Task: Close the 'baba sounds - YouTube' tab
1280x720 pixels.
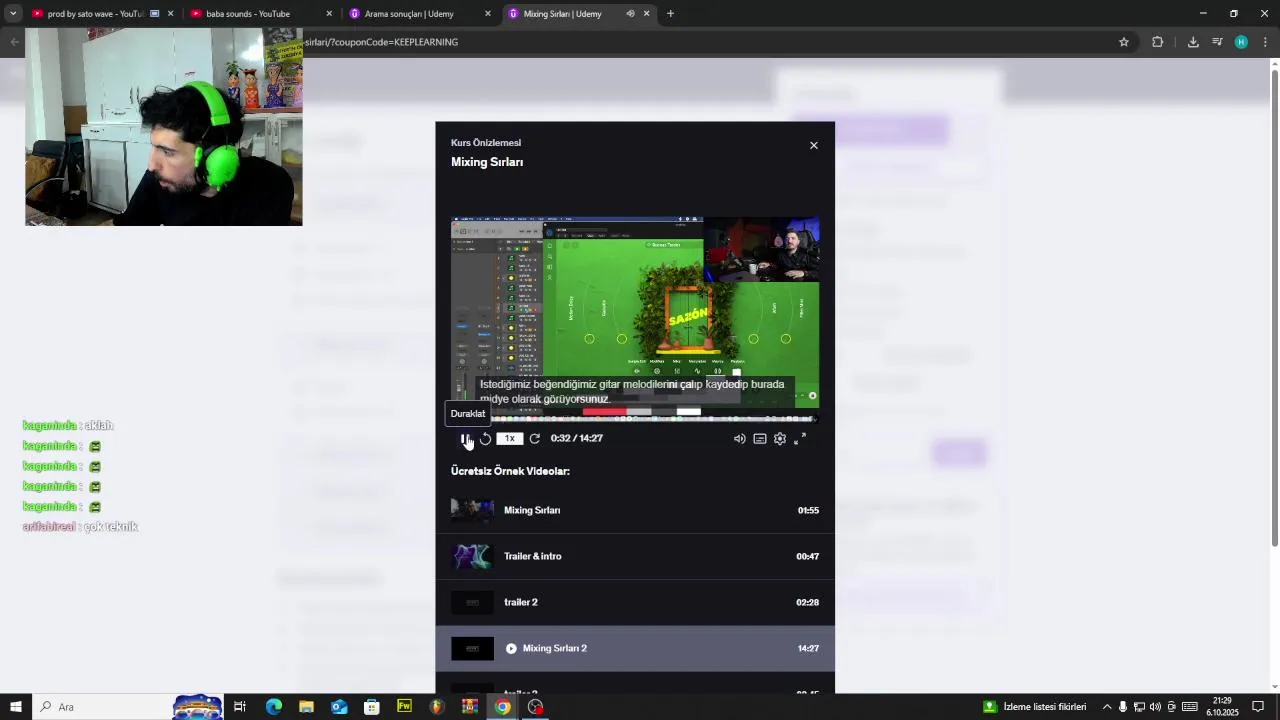Action: click(329, 14)
